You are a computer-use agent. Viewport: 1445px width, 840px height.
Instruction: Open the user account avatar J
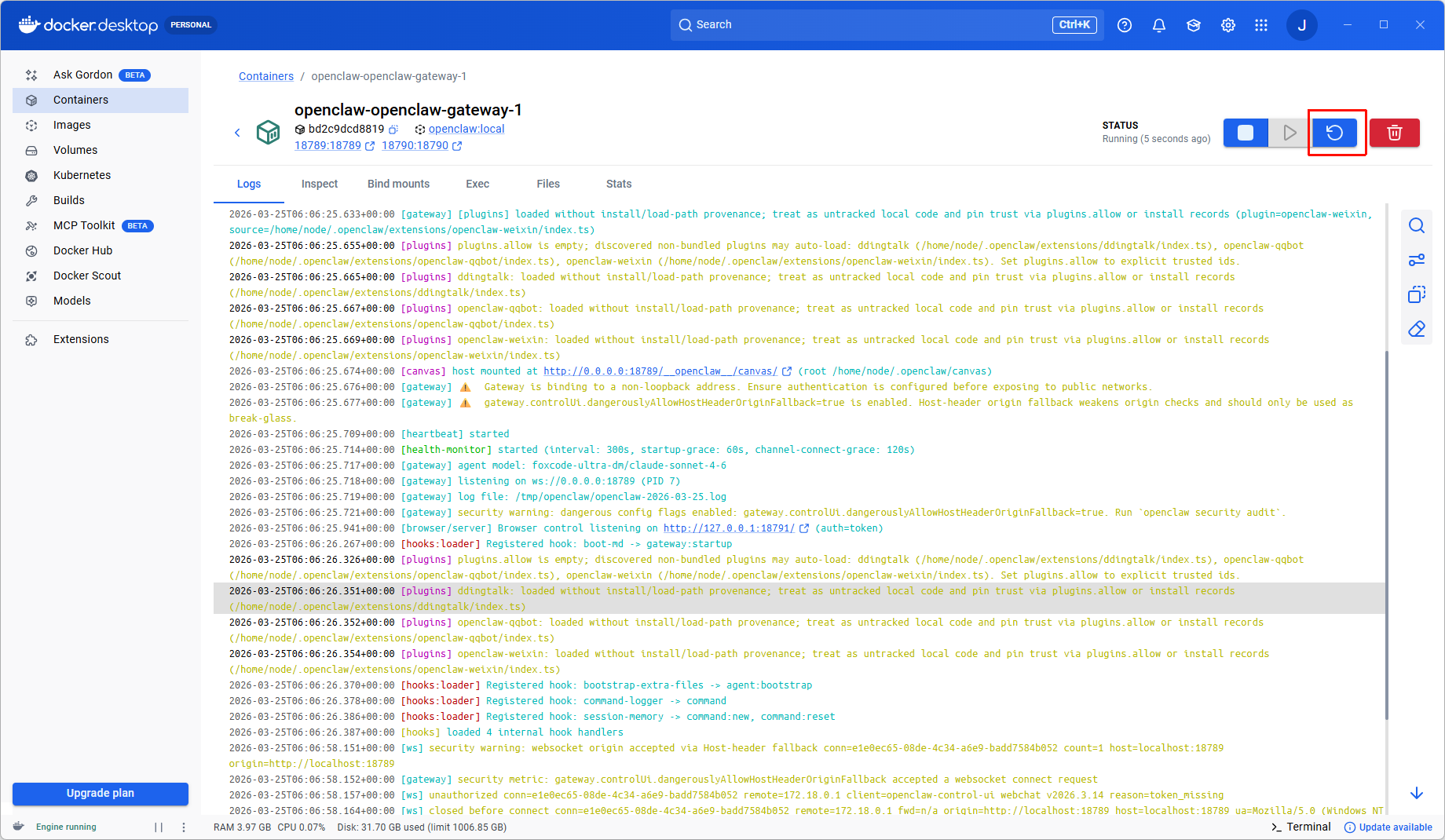pyautogui.click(x=1302, y=25)
